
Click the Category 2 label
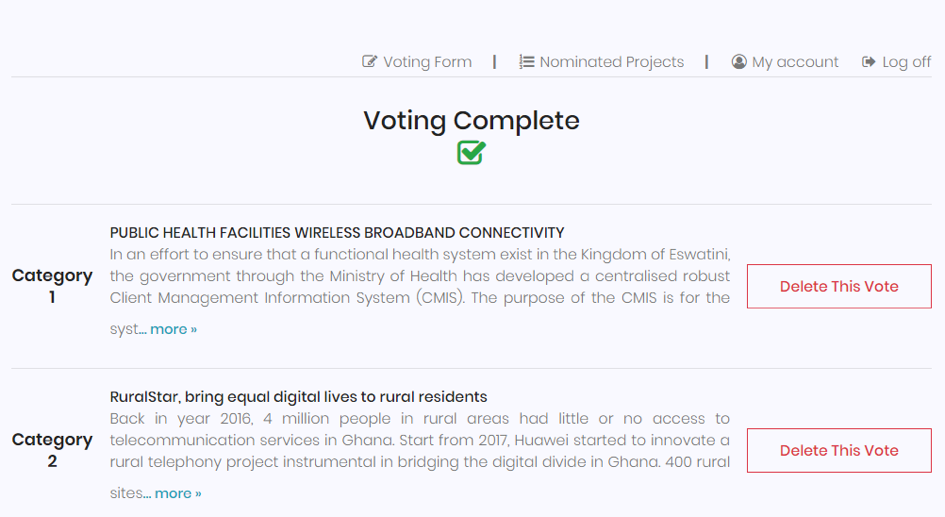click(x=52, y=450)
